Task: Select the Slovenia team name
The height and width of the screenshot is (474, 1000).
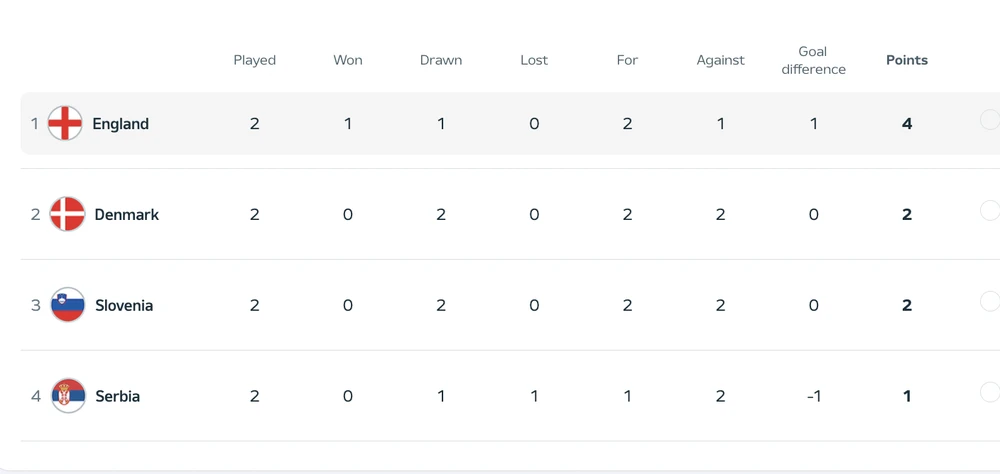Action: (124, 305)
